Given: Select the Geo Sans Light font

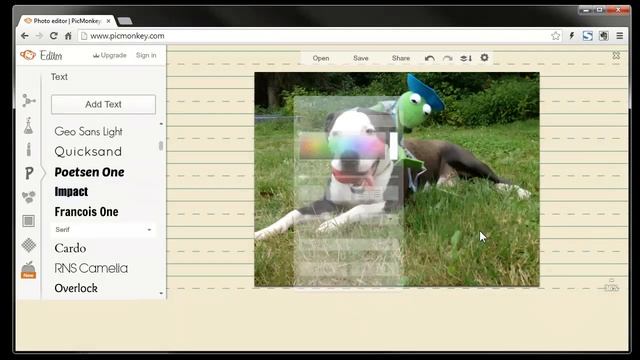Looking at the screenshot, I should (89, 131).
